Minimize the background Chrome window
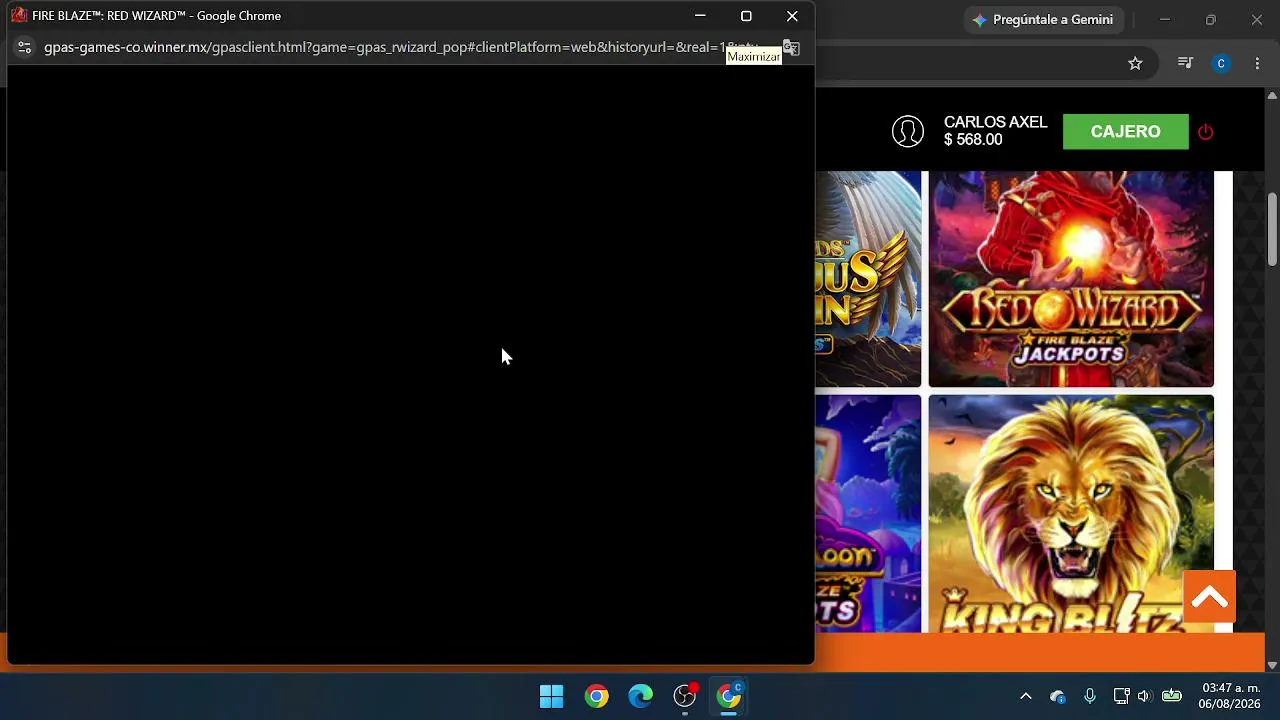The image size is (1280, 720). [x=1164, y=20]
